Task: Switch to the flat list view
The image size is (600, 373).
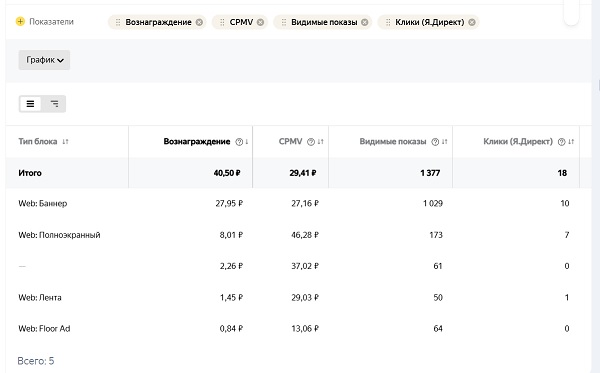Action: pyautogui.click(x=30, y=104)
